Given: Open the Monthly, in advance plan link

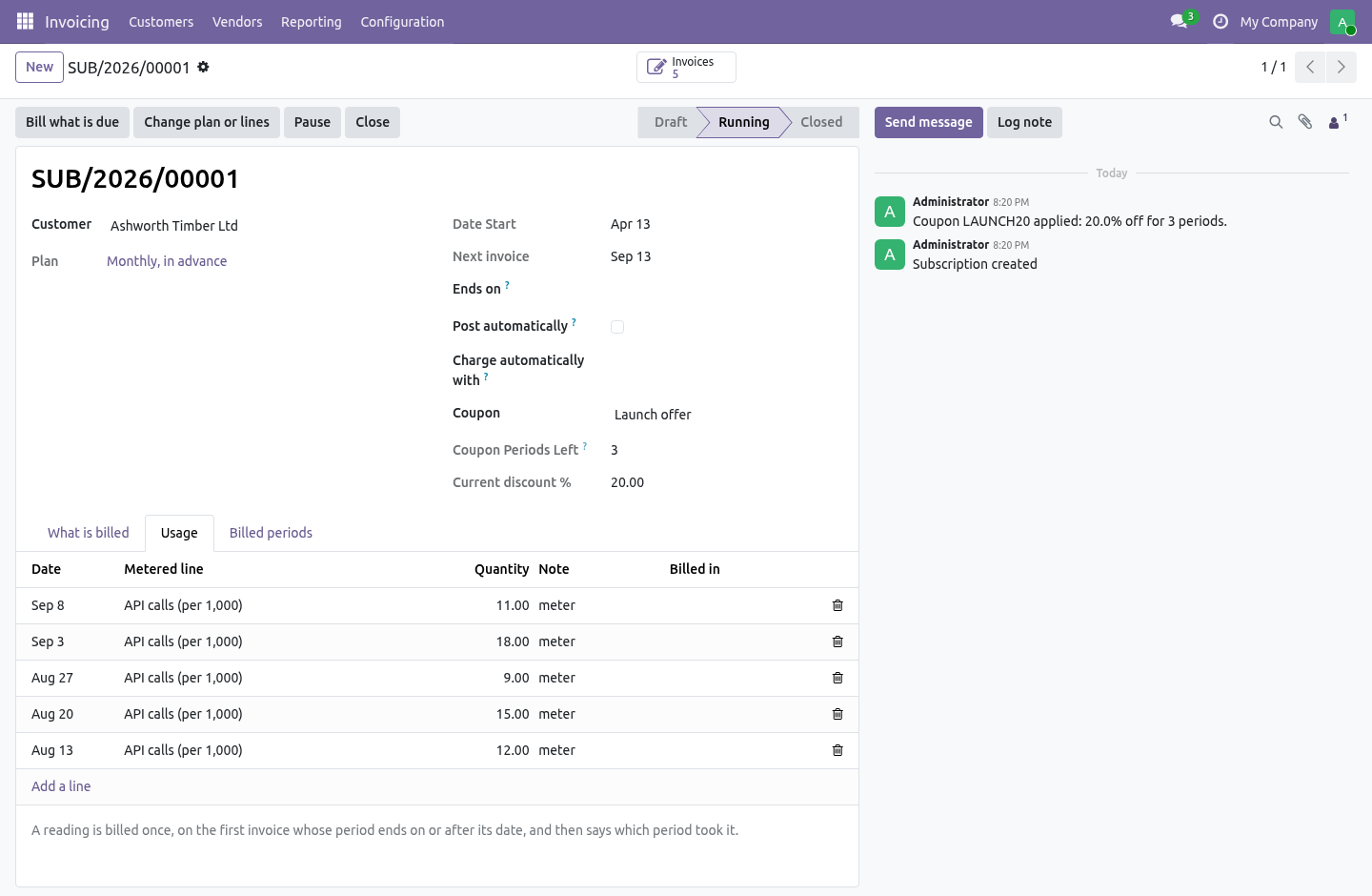Looking at the screenshot, I should coord(167,261).
